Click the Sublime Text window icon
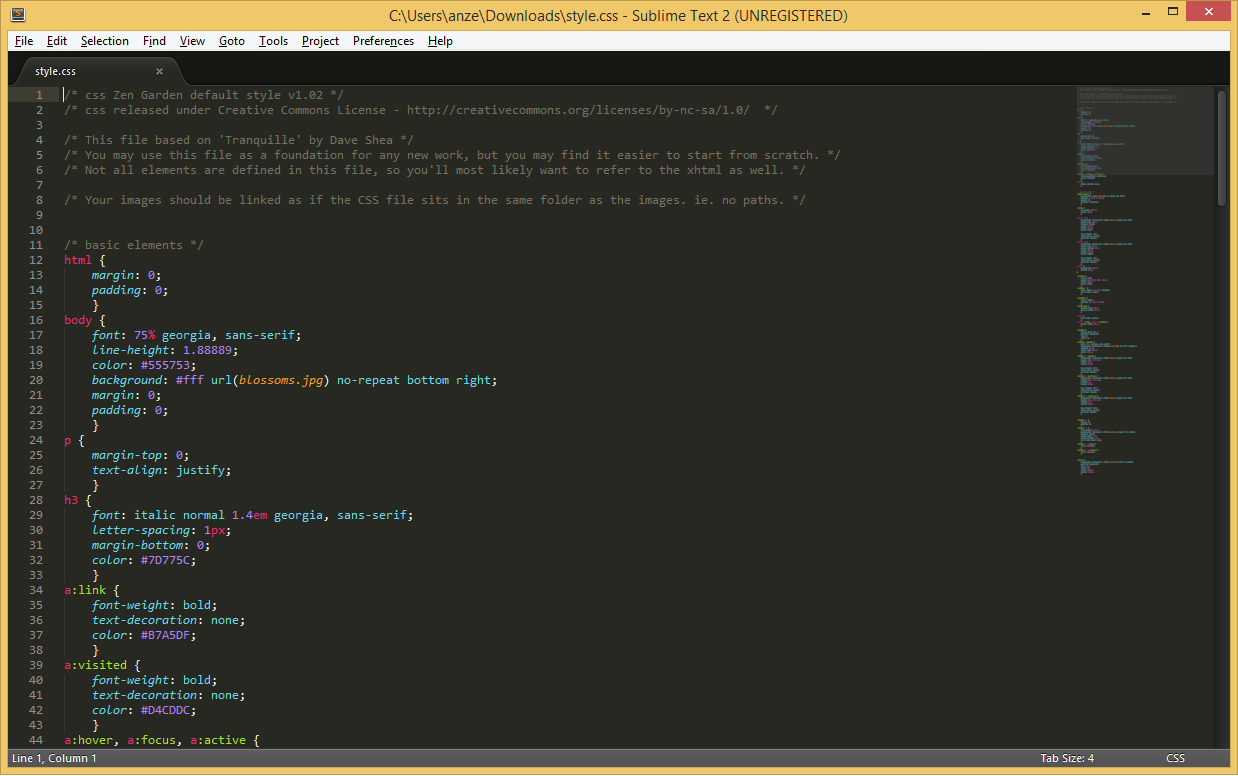The height and width of the screenshot is (776, 1238). tap(18, 15)
